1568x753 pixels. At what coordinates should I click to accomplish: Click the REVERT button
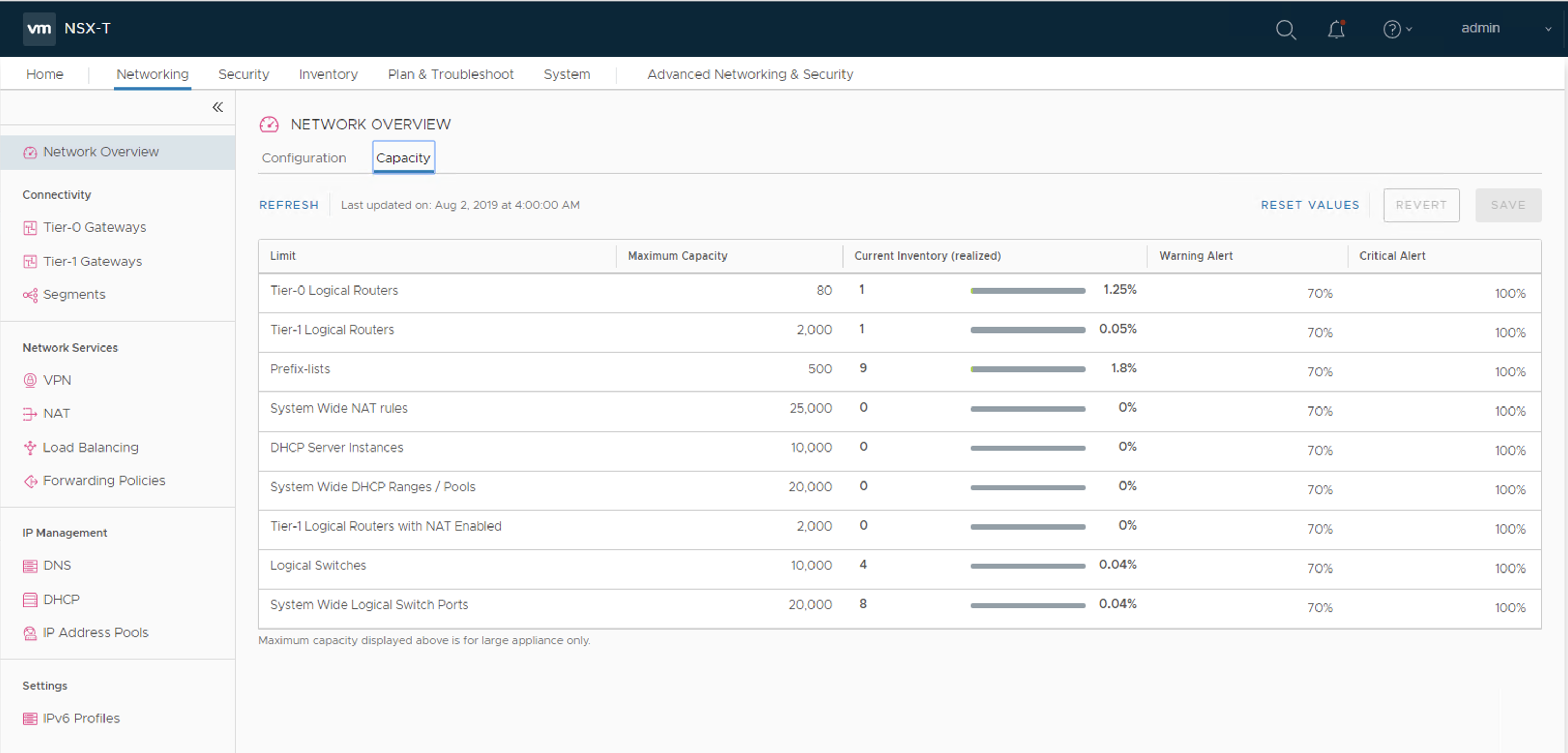click(1421, 206)
